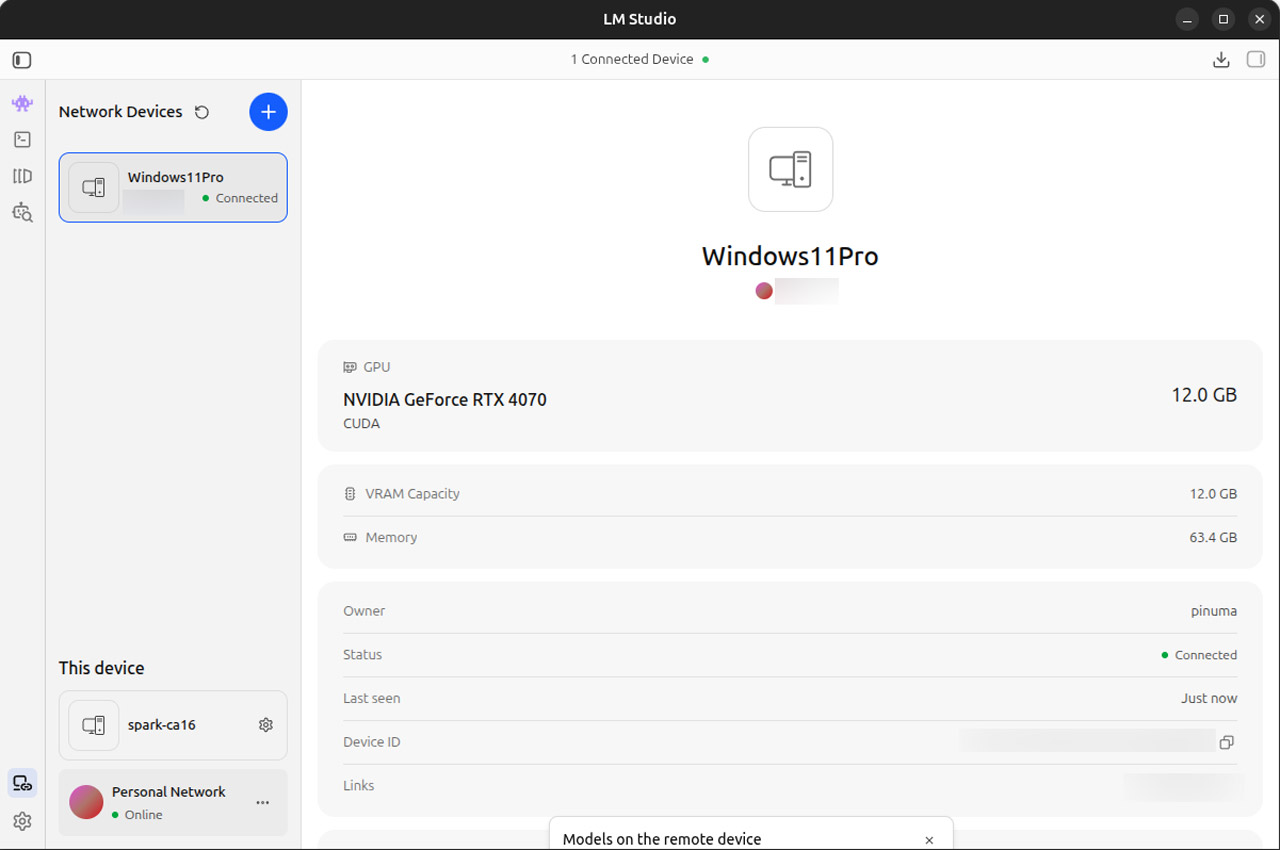Open settings gear for spark-ca16
This screenshot has width=1280, height=850.
click(x=266, y=725)
